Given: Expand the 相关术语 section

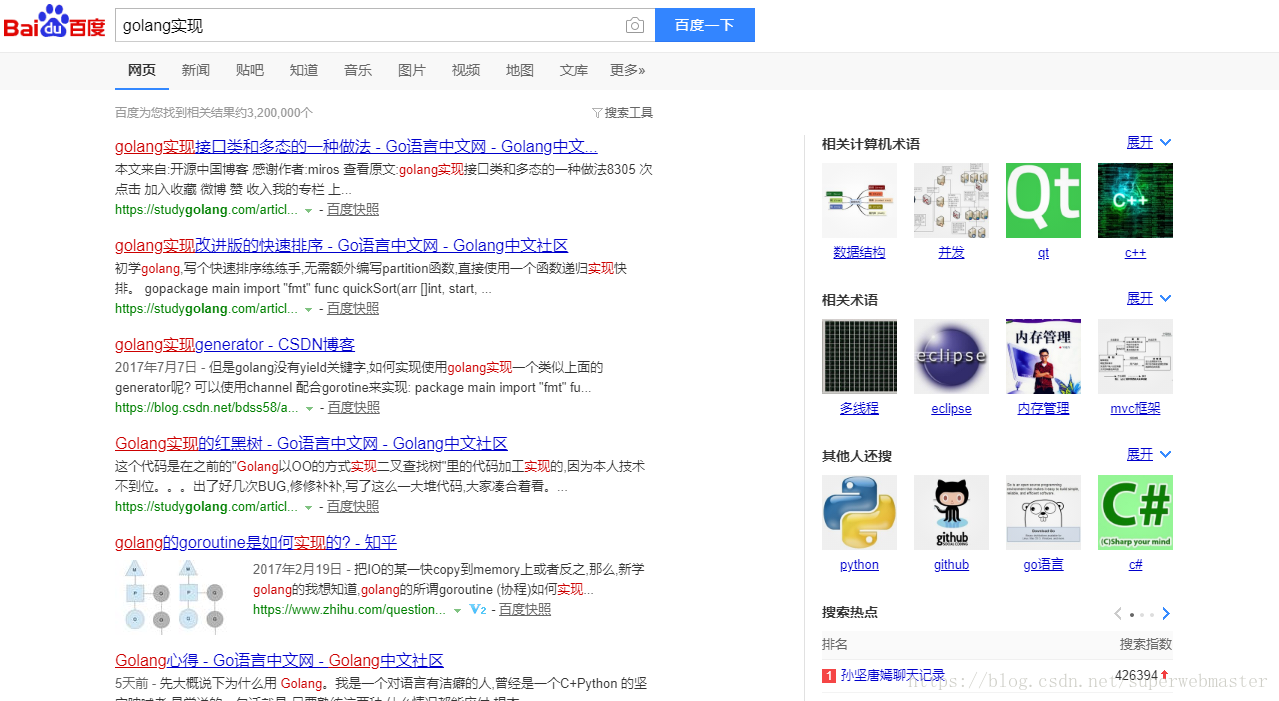Looking at the screenshot, I should tap(1148, 299).
